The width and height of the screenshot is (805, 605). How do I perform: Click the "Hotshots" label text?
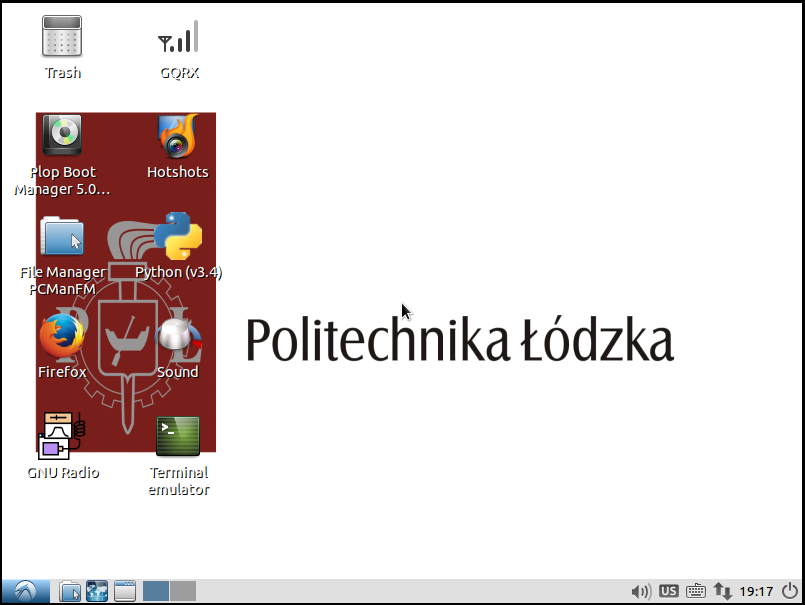tap(178, 172)
